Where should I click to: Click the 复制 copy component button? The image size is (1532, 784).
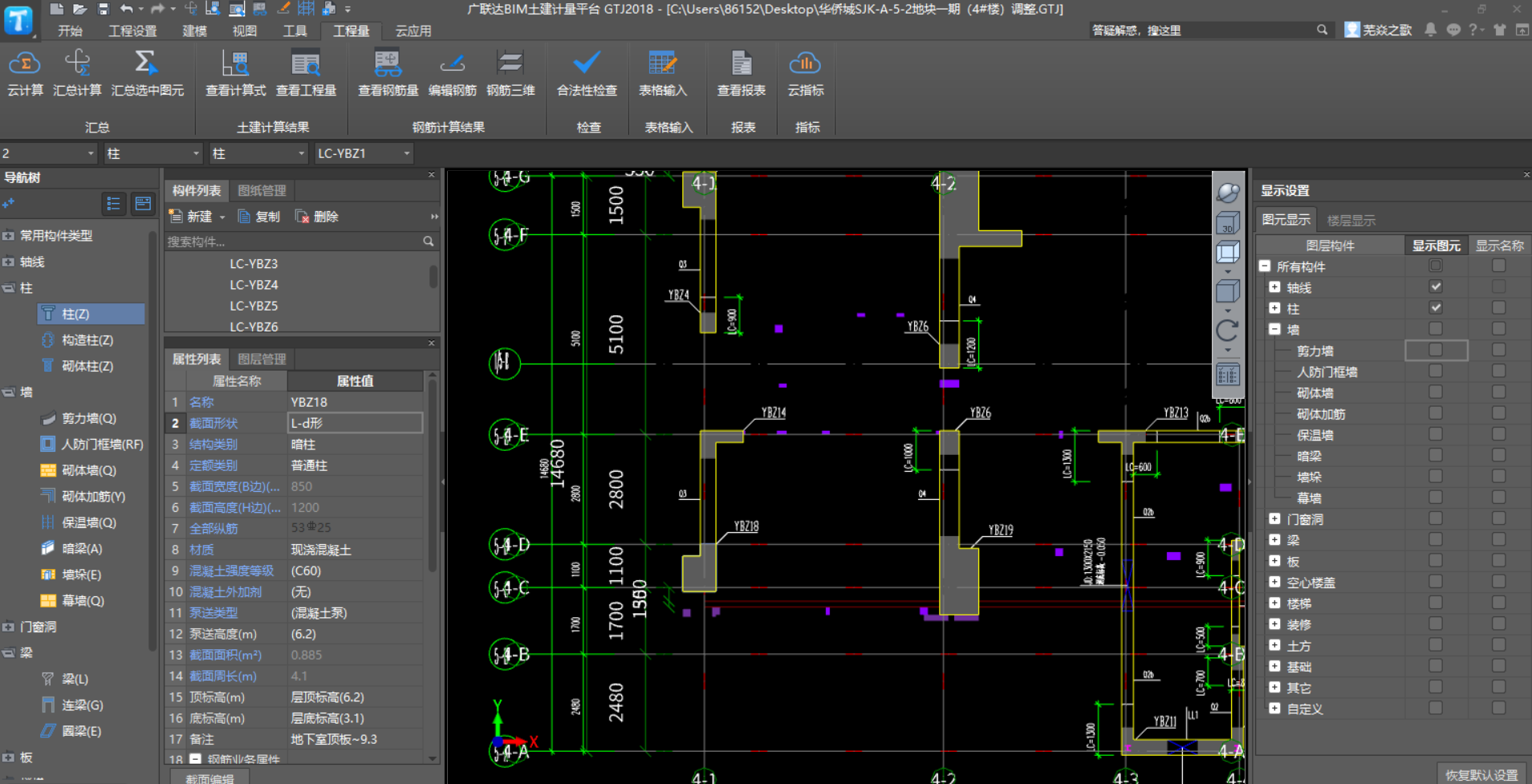tap(259, 217)
